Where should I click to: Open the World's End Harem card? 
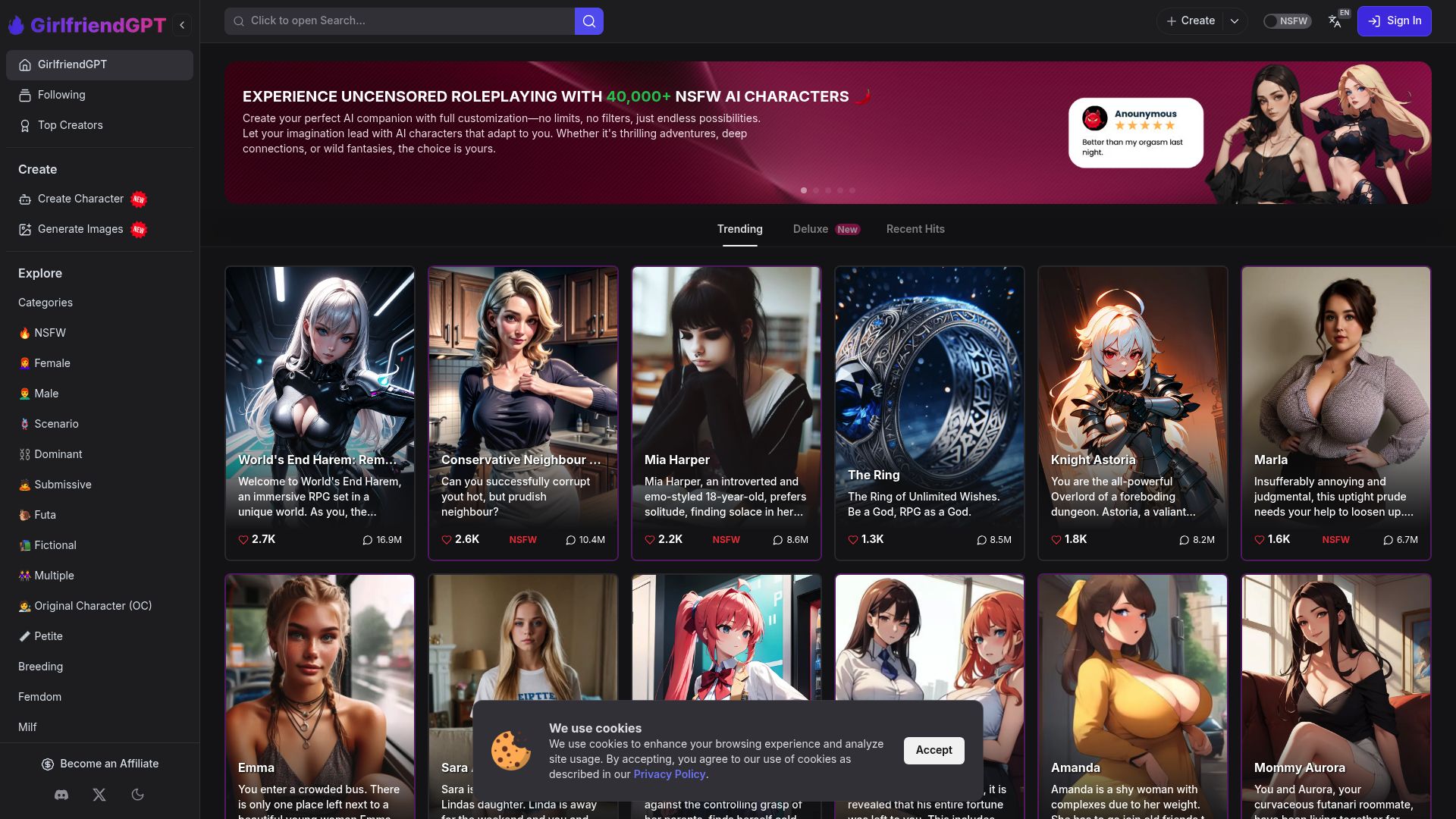click(320, 413)
